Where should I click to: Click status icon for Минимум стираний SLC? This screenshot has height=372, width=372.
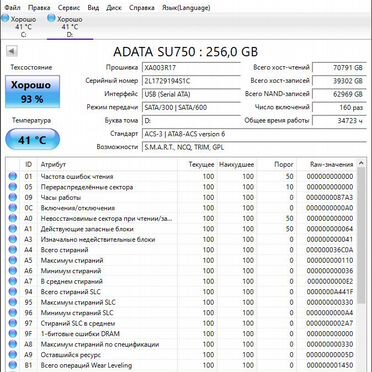tap(13, 313)
